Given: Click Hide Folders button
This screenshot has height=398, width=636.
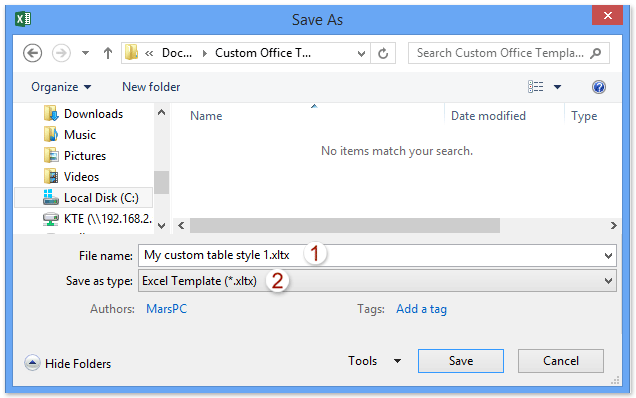Looking at the screenshot, I should [68, 363].
